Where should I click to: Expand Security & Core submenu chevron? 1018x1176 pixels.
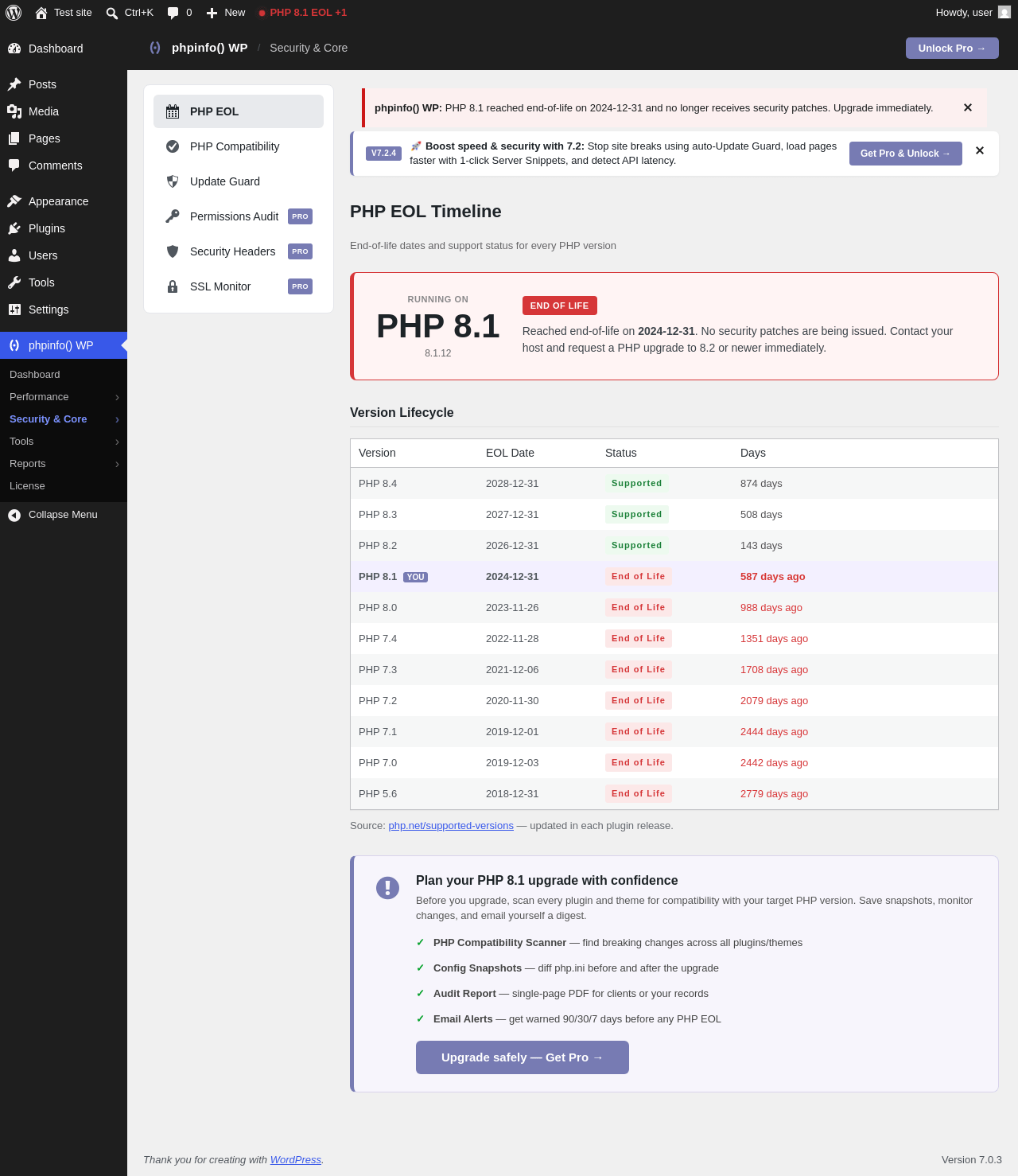[117, 419]
